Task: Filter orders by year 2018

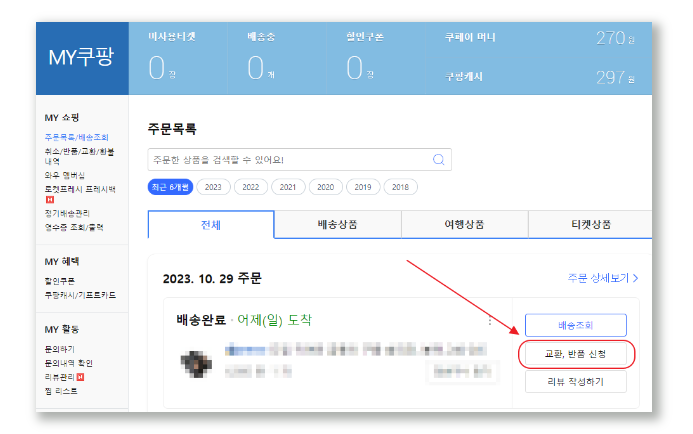Action: click(x=400, y=187)
